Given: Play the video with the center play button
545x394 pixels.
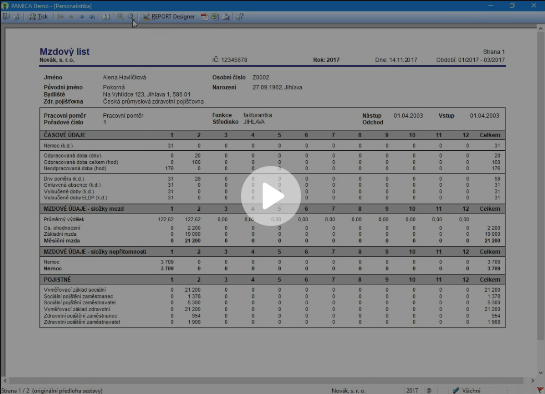Looking at the screenshot, I should pyautogui.click(x=271, y=196).
